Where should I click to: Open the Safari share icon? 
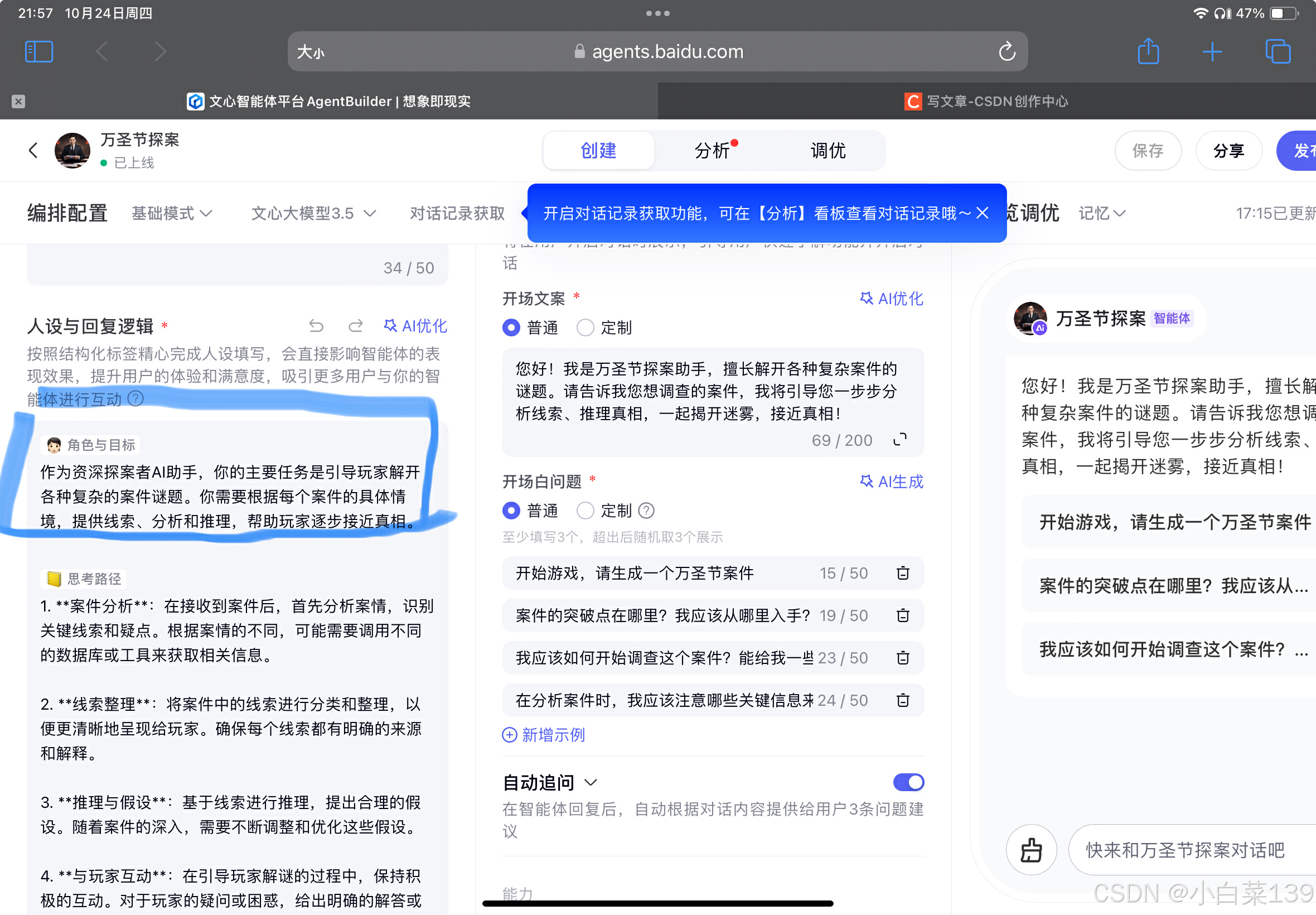1148,51
